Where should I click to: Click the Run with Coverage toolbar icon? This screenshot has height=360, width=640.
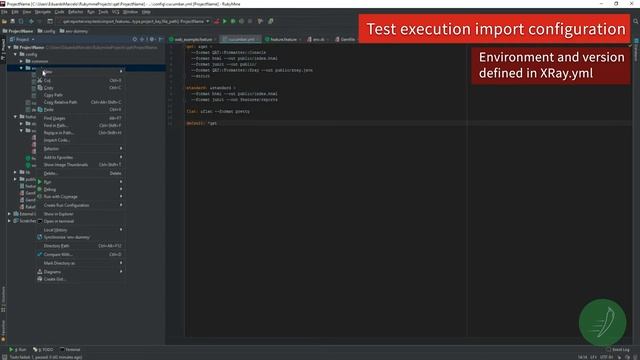click(x=242, y=21)
